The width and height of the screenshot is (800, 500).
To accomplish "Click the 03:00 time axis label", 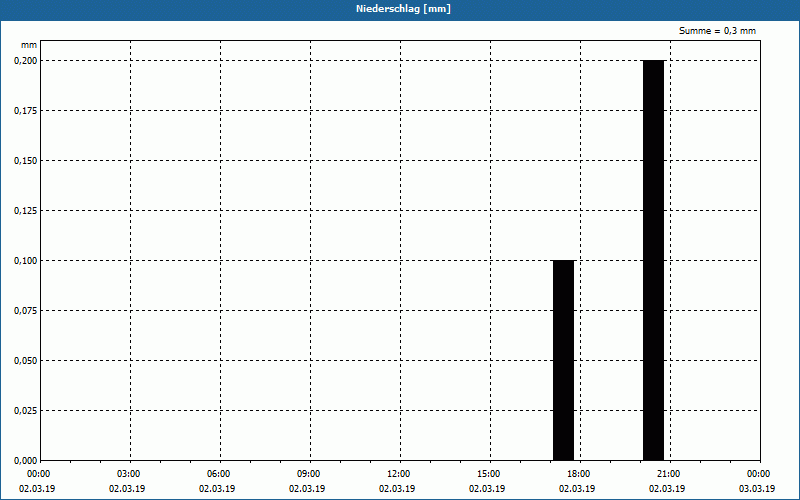I will 130,474.
